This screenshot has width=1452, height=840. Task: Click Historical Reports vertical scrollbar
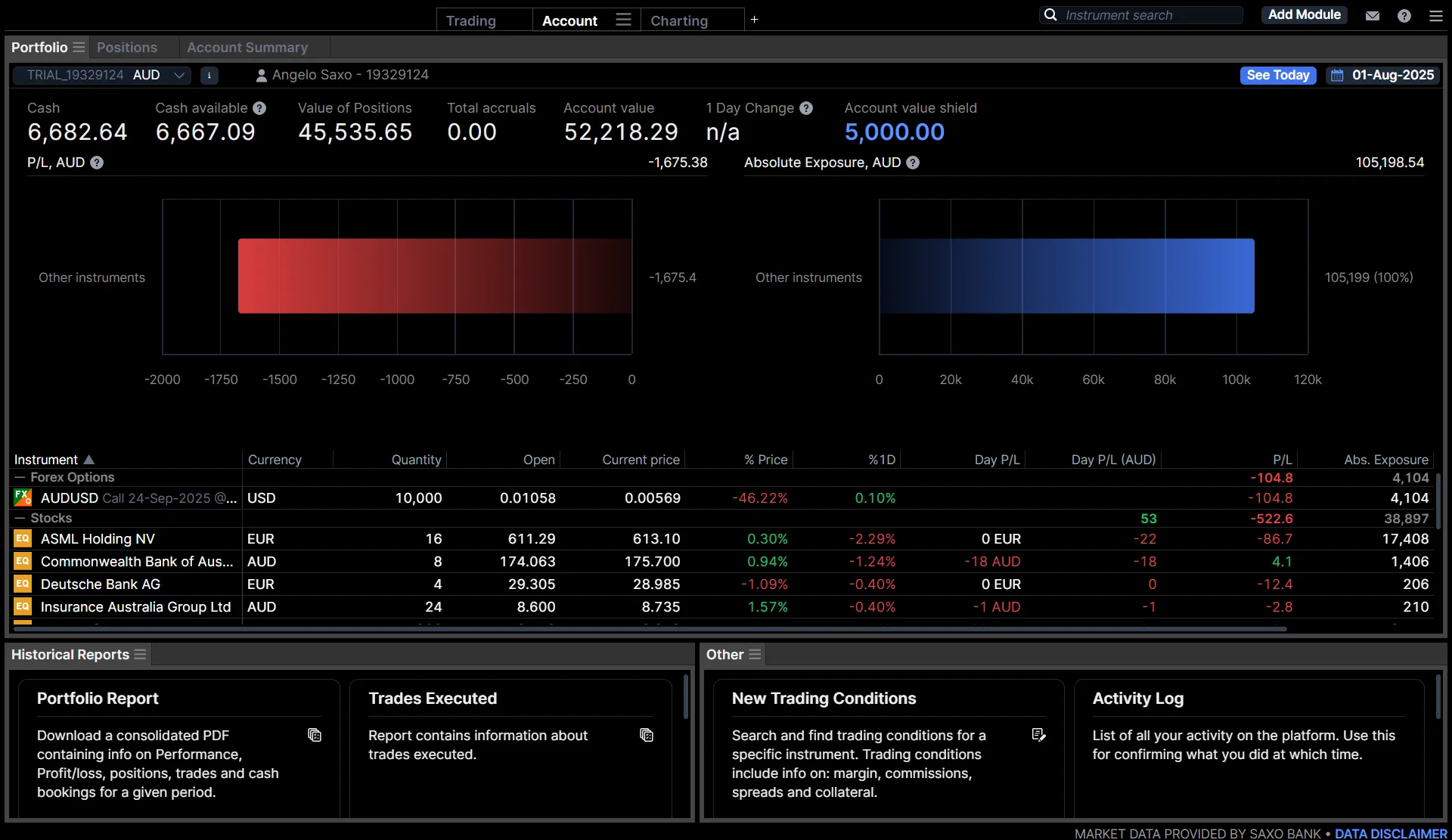click(686, 696)
